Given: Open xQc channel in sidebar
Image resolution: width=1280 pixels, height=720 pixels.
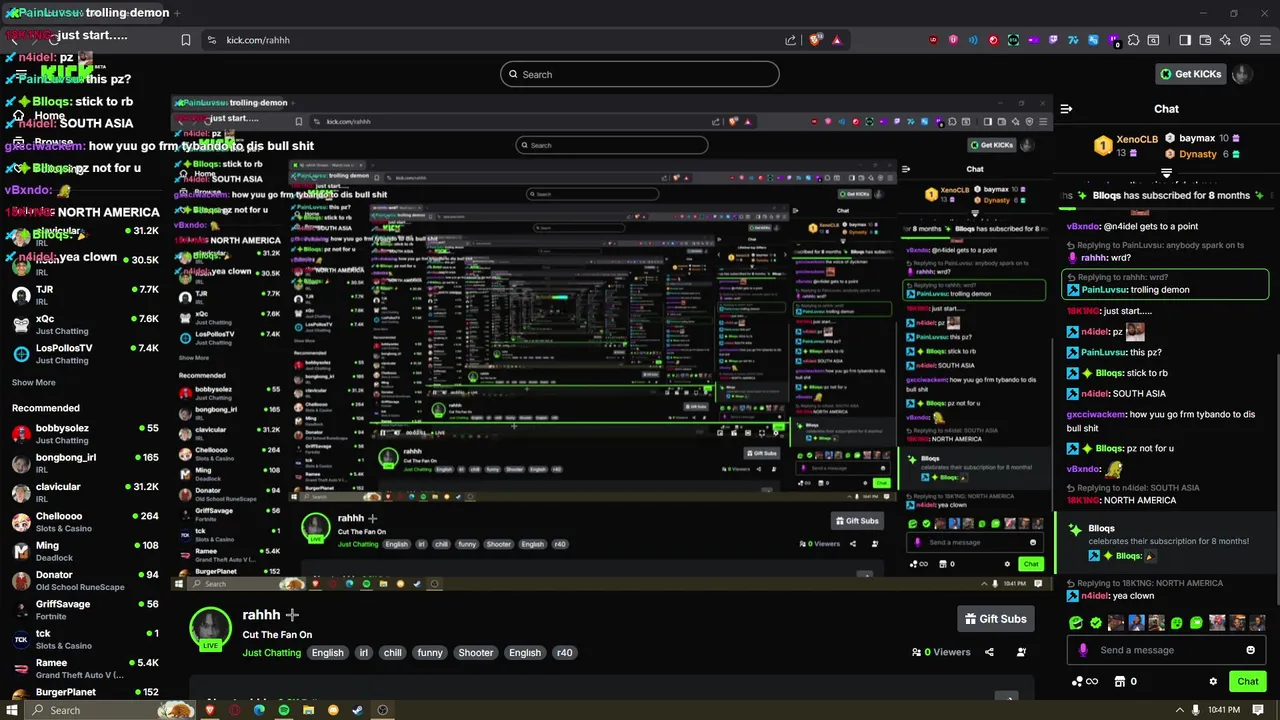Looking at the screenshot, I should (85, 324).
